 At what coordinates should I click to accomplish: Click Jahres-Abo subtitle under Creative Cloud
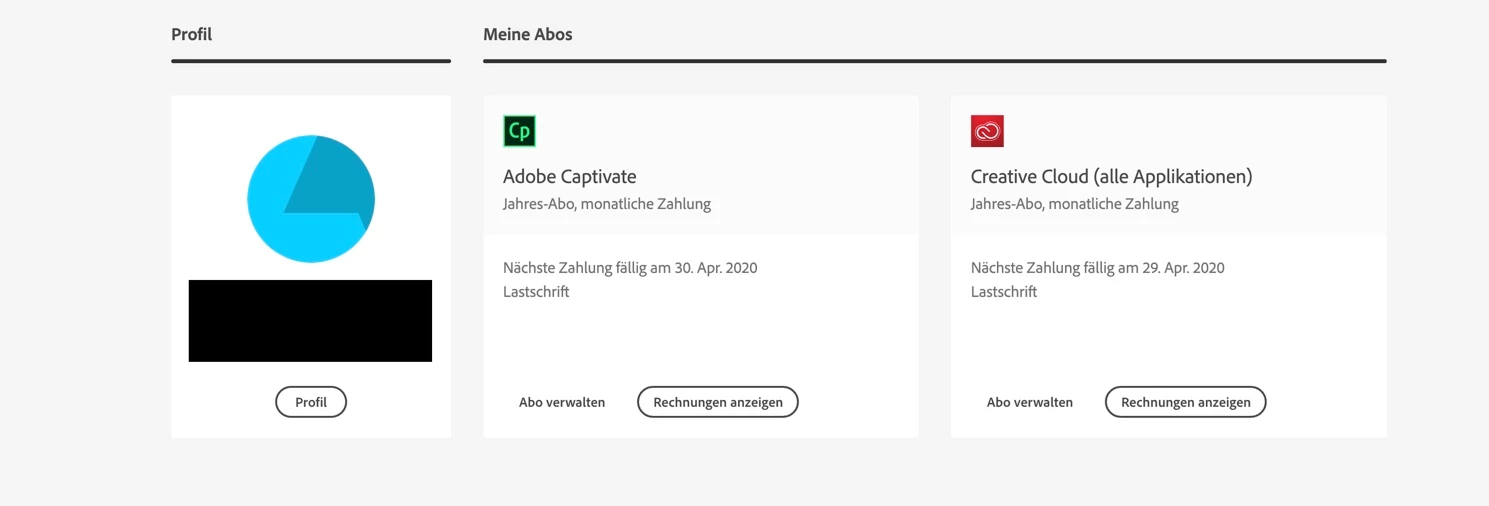pos(1075,204)
